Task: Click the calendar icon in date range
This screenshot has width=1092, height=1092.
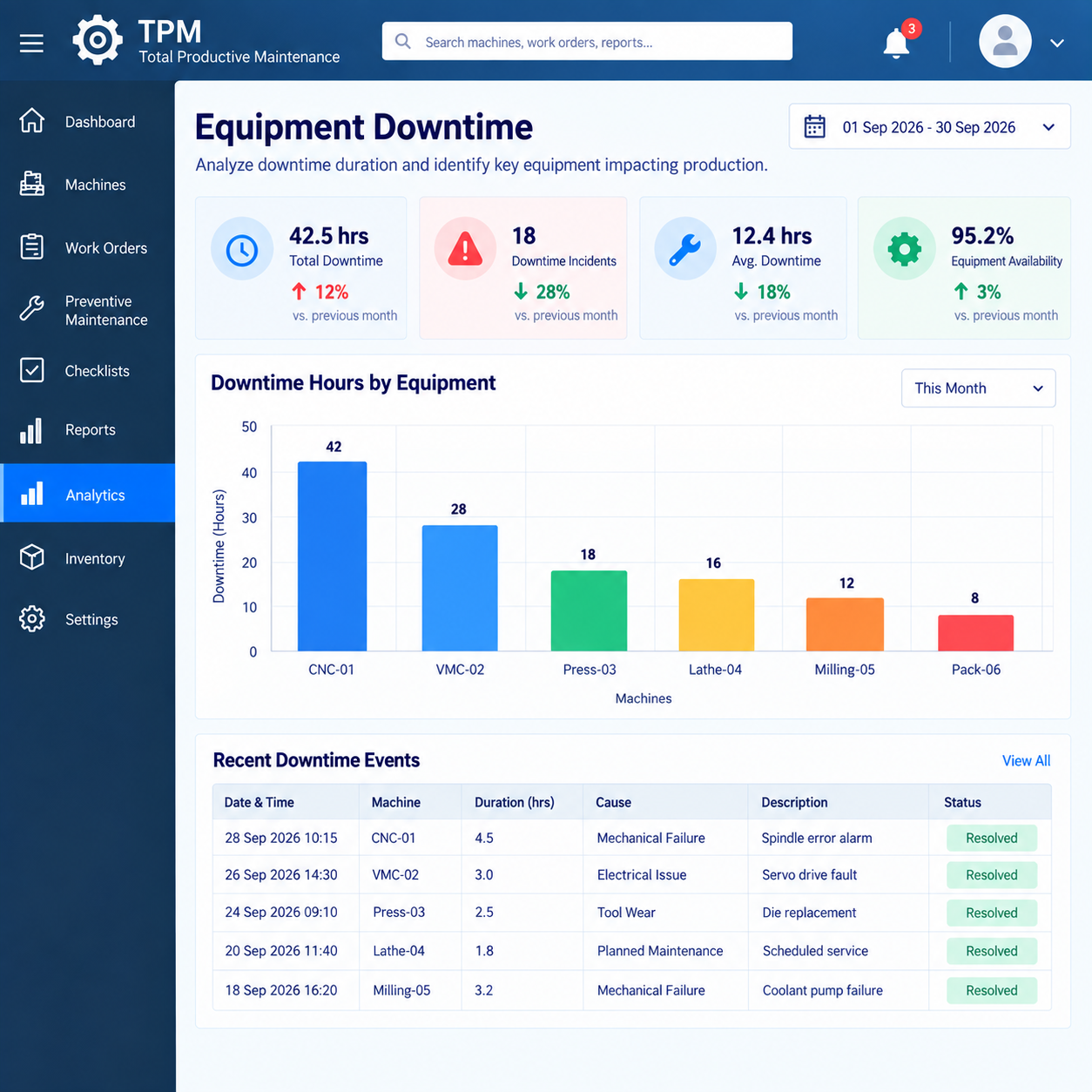Action: [x=815, y=127]
